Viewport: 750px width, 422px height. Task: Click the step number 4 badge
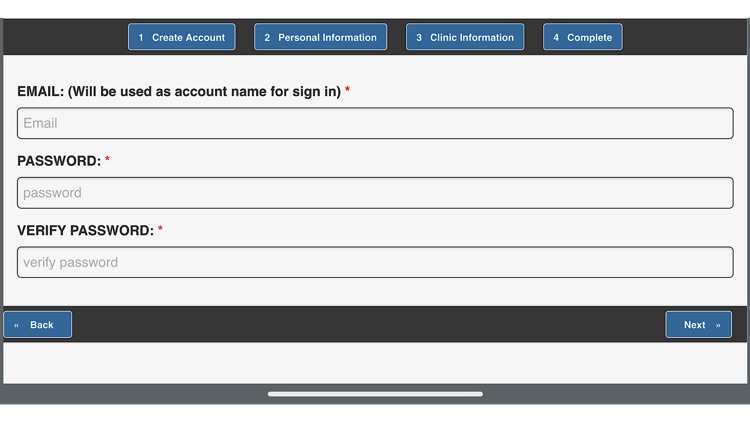(556, 38)
